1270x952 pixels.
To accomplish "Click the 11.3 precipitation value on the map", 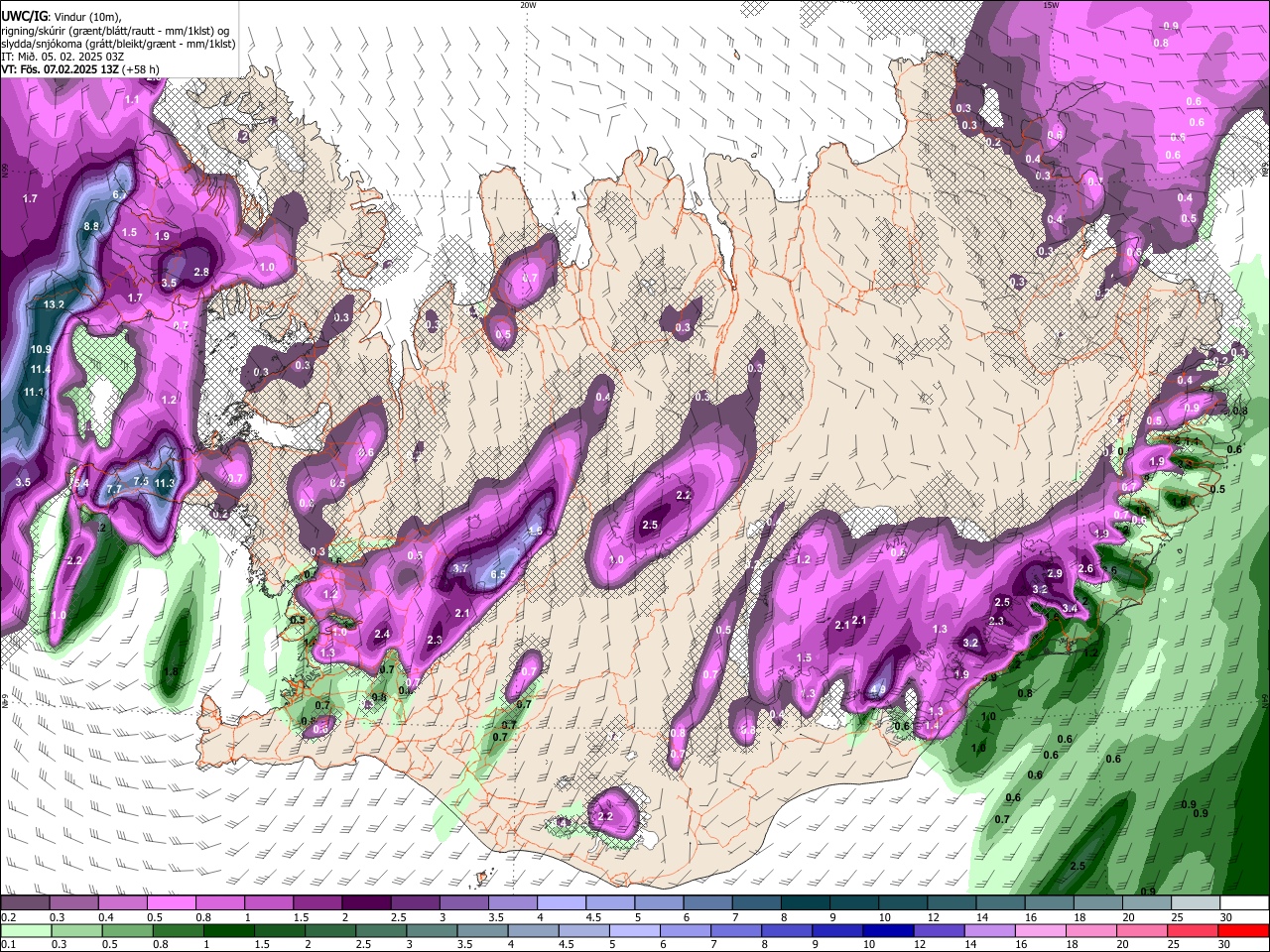I will pos(165,483).
